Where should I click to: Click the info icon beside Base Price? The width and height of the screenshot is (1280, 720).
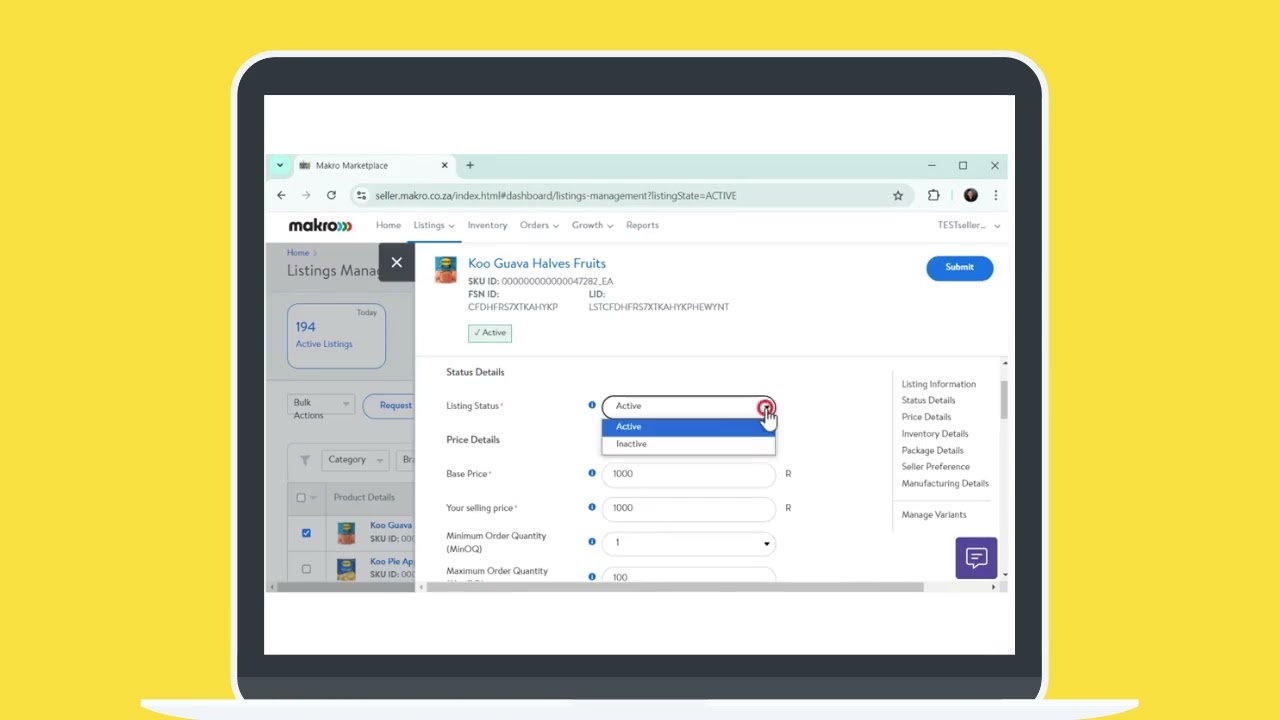pos(592,473)
